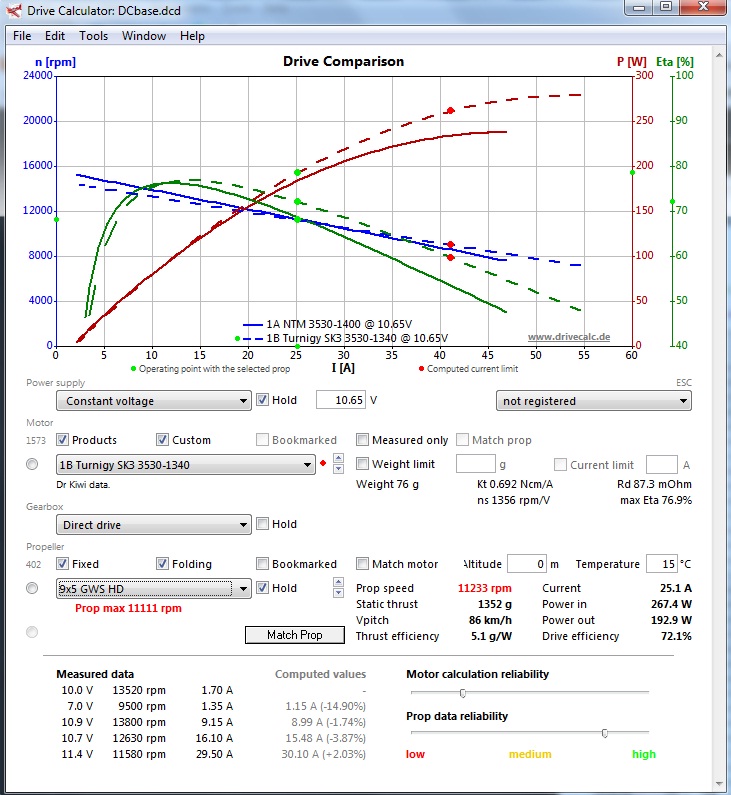Click green operating point dot on chart legend
Screen dimensions: 731x795
[x=133, y=368]
